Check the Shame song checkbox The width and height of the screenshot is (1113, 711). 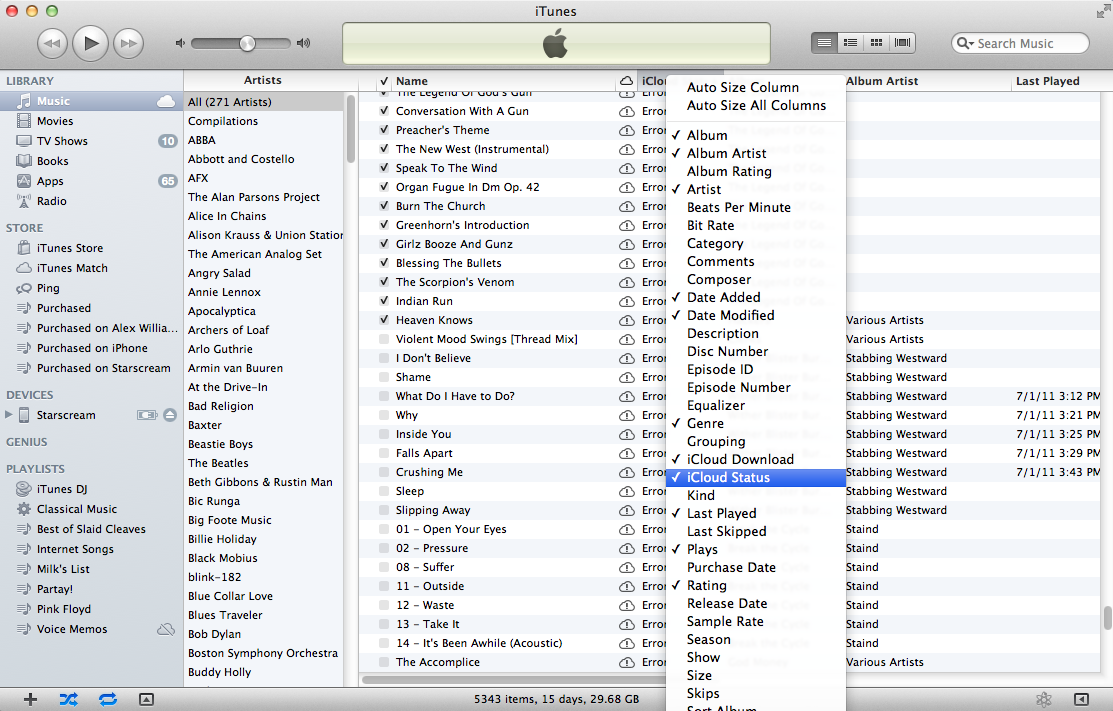tap(384, 377)
